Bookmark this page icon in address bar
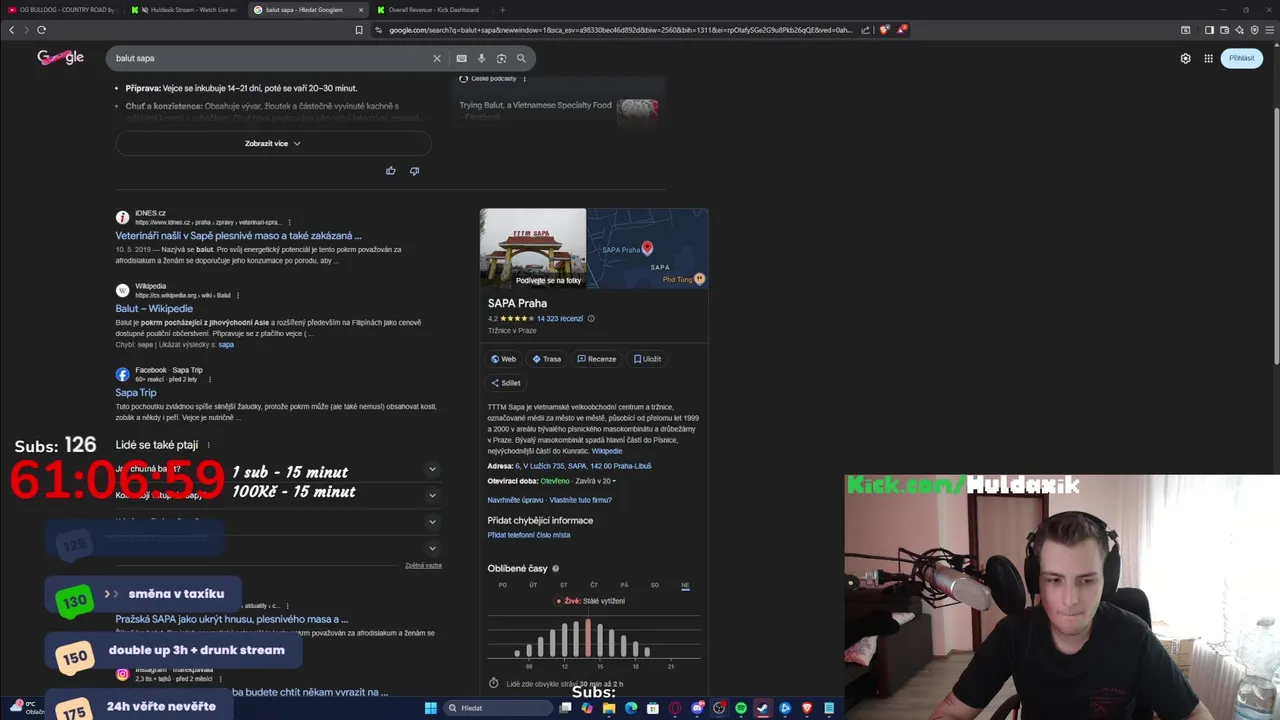The image size is (1280, 720). click(x=359, y=30)
